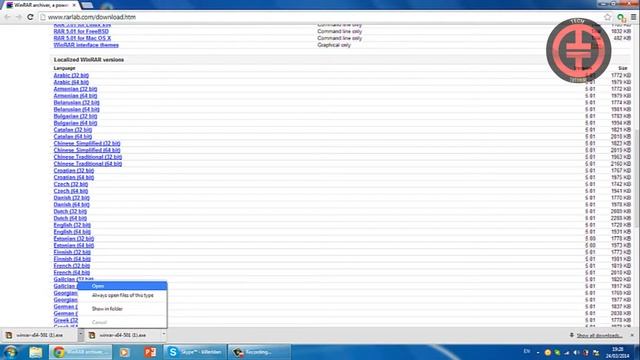
Task: Open the Windows Start menu orb
Action: click(10, 352)
